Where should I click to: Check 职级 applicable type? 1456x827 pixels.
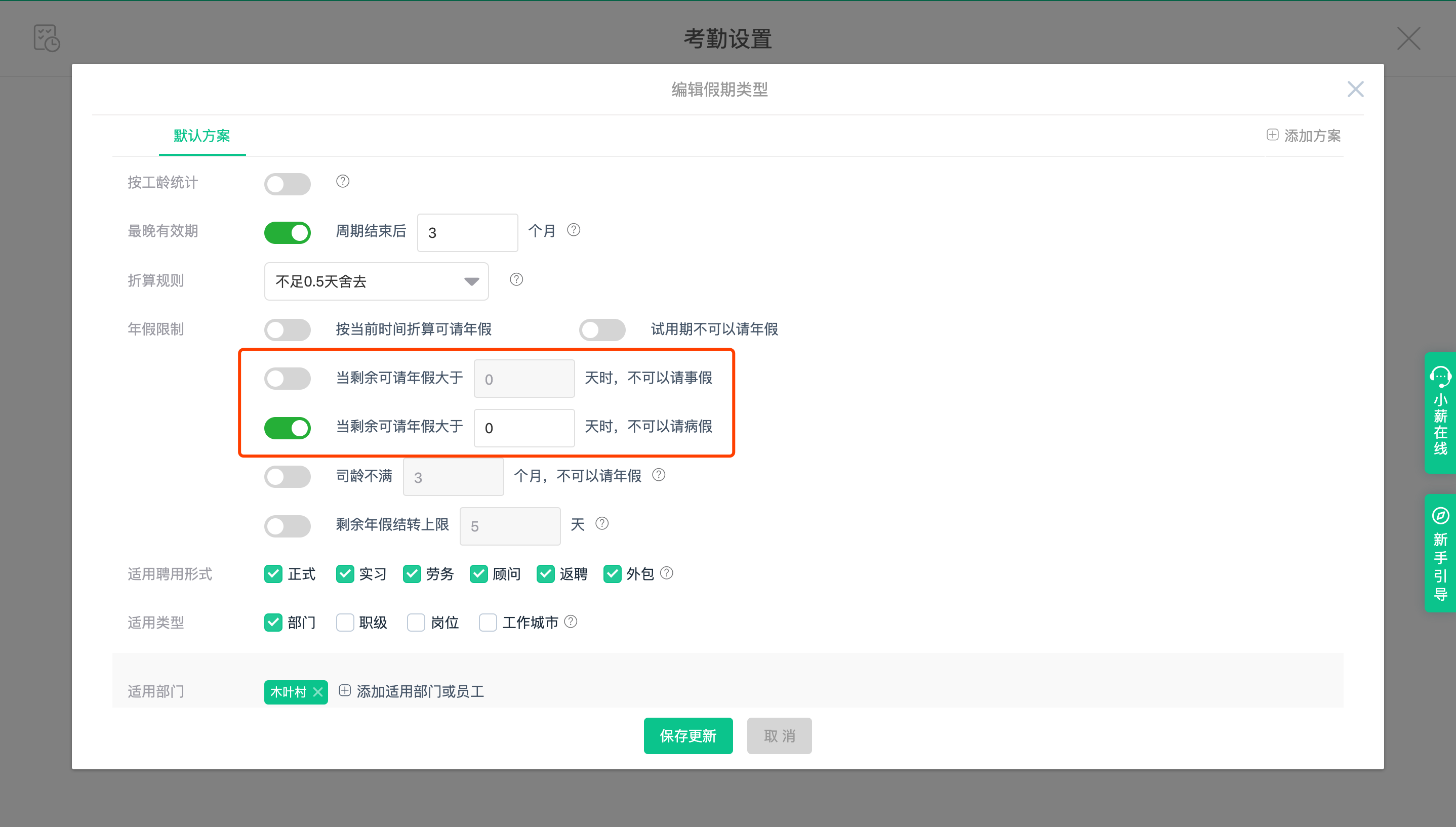tap(345, 623)
